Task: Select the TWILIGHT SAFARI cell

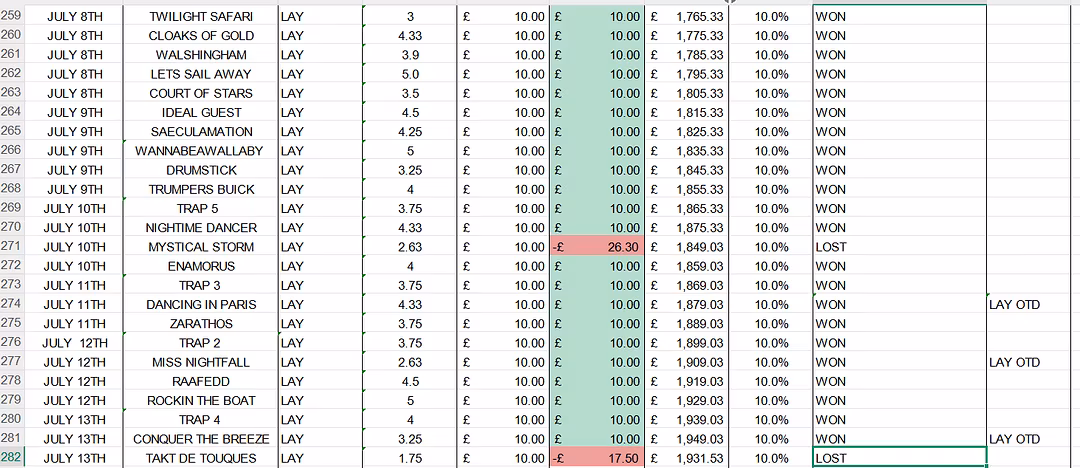Action: (201, 17)
